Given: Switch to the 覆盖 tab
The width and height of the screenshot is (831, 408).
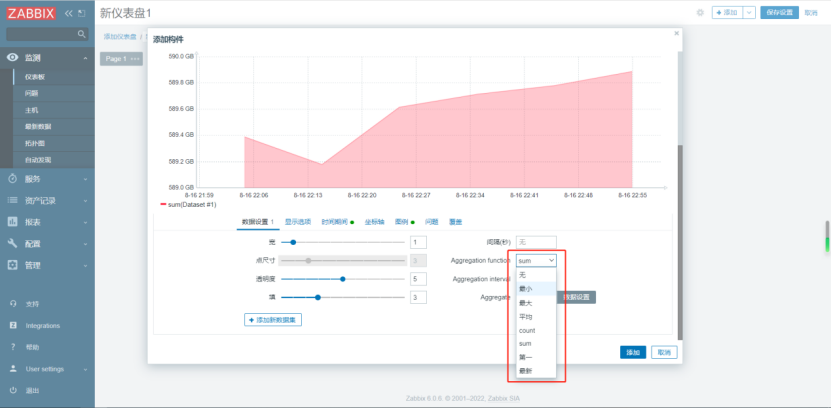Looking at the screenshot, I should 455,222.
